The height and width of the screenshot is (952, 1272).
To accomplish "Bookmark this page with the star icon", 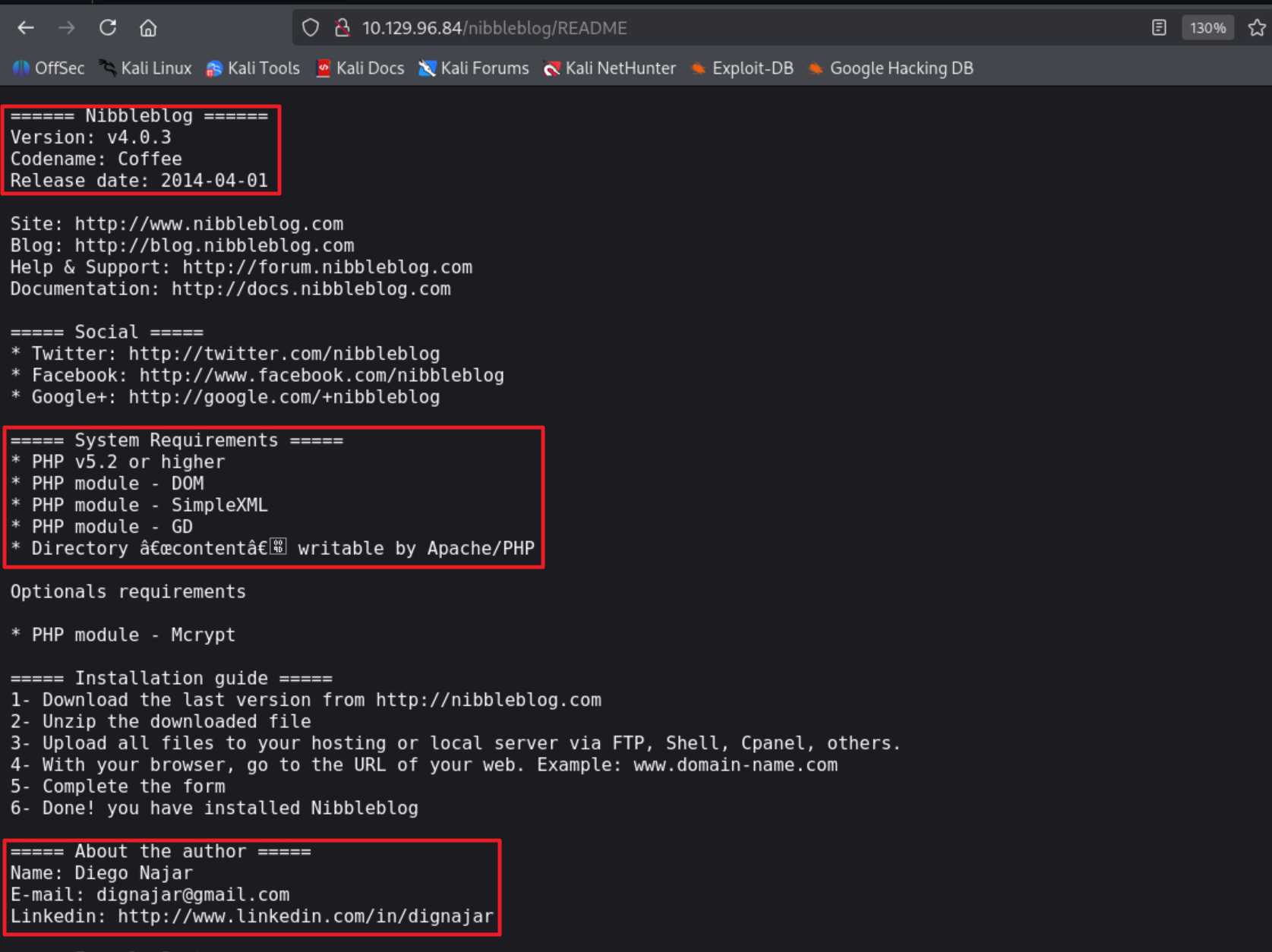I will [1256, 28].
